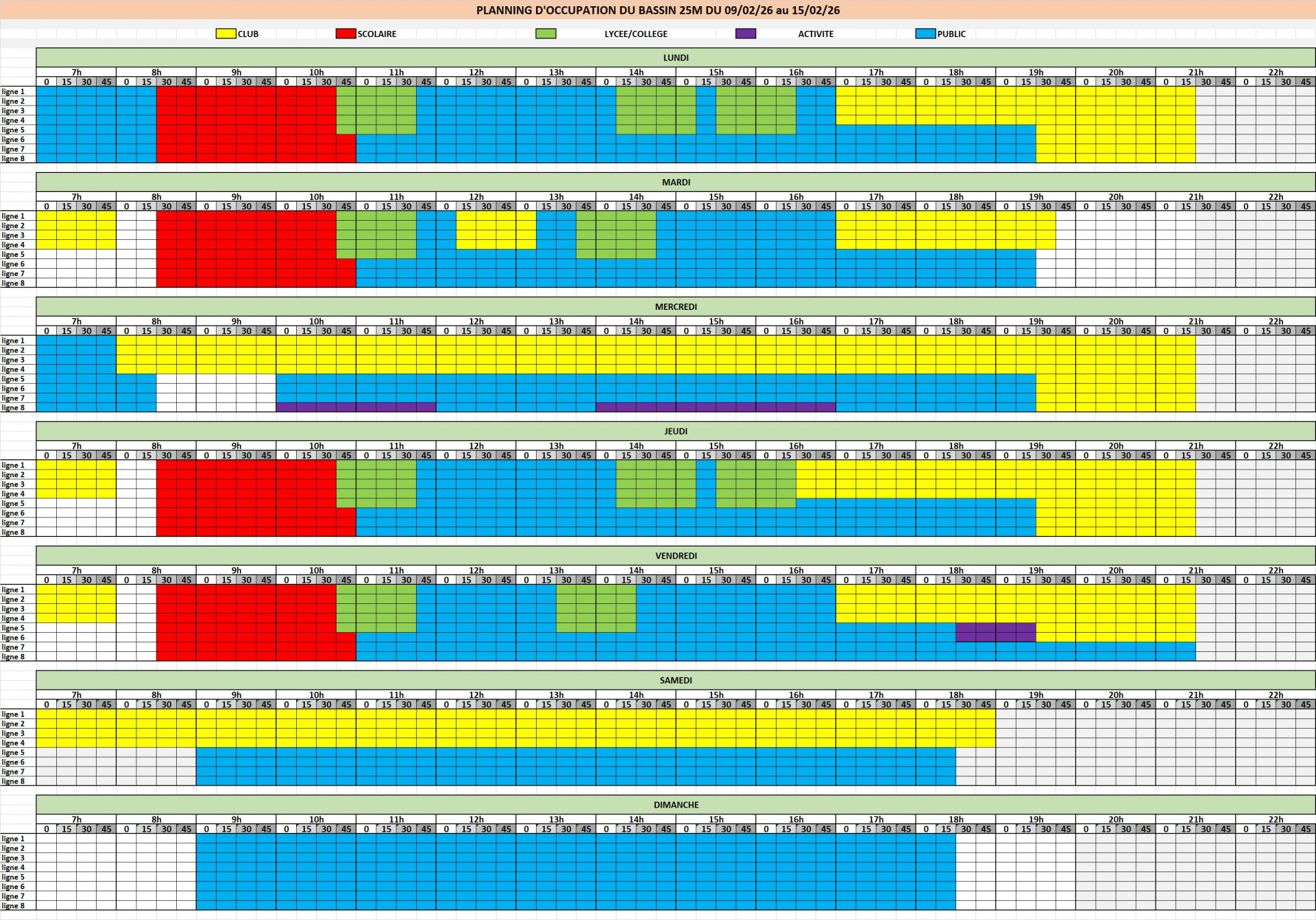This screenshot has height=920, width=1316.
Task: Click the 22h hour header under JEUDI
Action: pyautogui.click(x=1275, y=446)
